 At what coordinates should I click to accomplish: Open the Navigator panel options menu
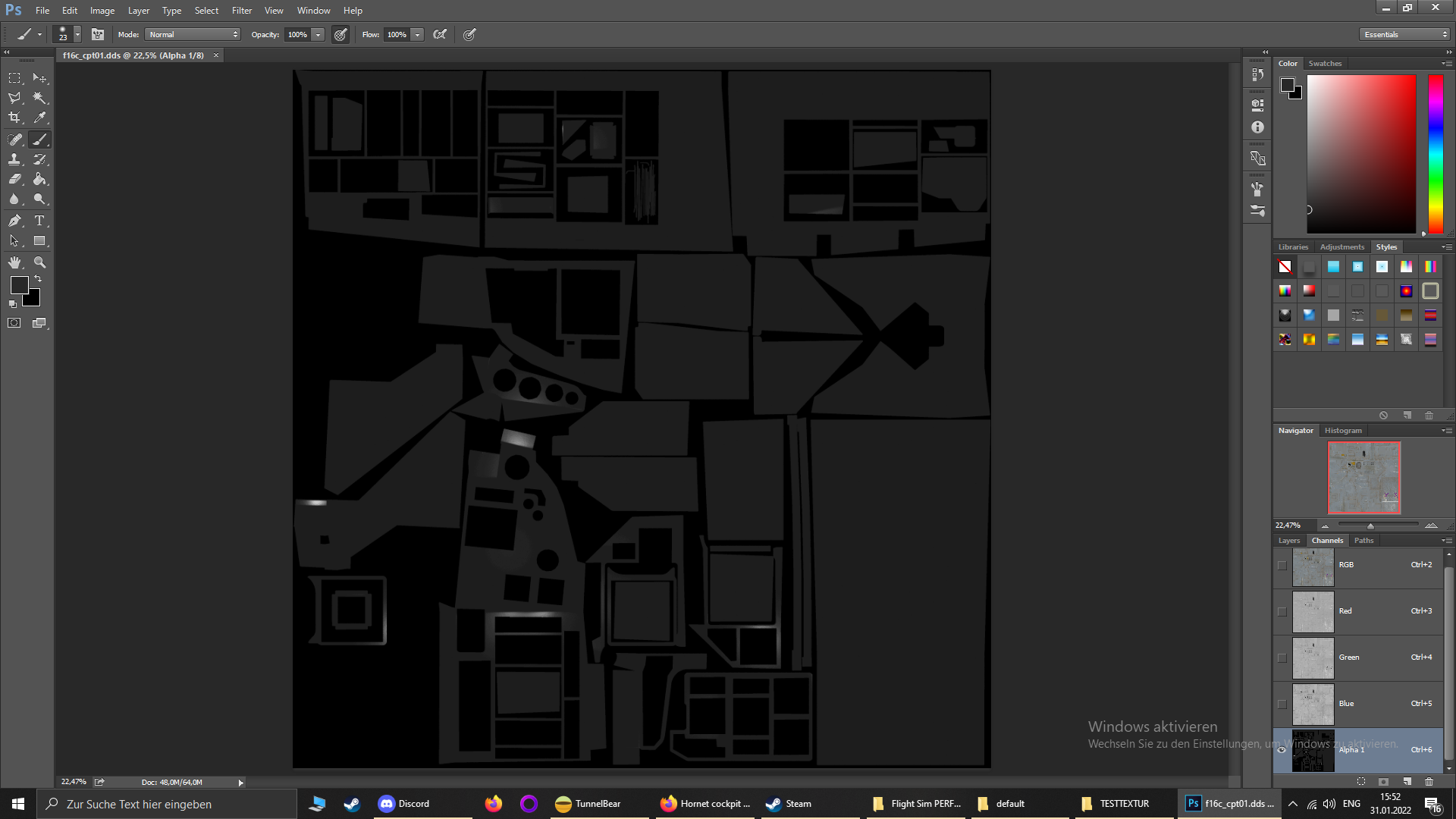click(x=1447, y=431)
